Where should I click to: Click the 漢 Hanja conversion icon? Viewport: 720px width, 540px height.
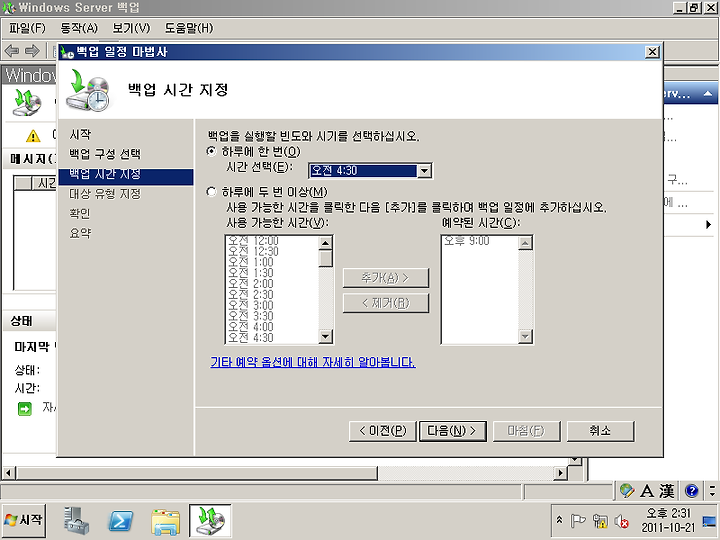pos(666,491)
